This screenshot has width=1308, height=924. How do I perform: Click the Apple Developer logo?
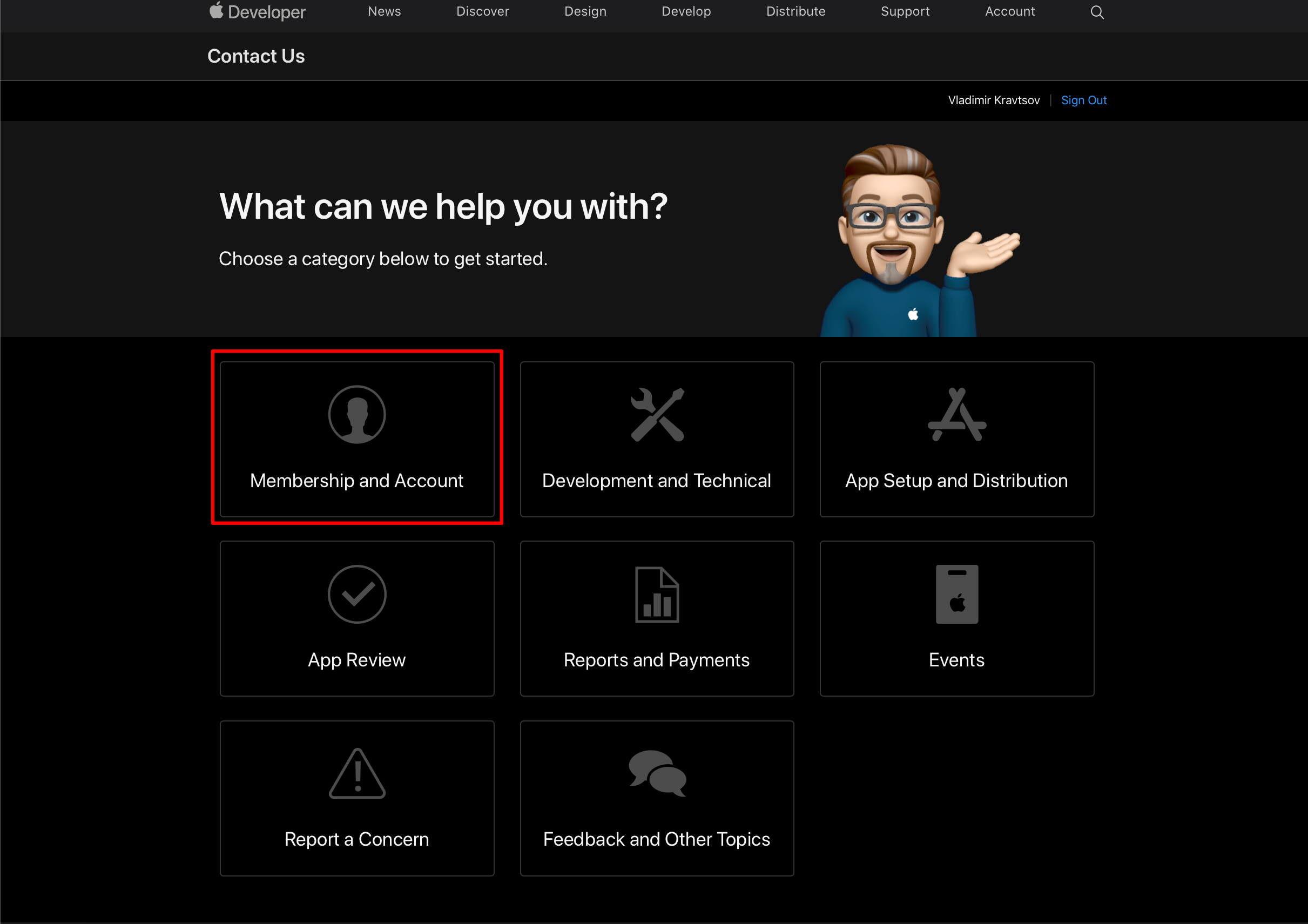click(258, 11)
